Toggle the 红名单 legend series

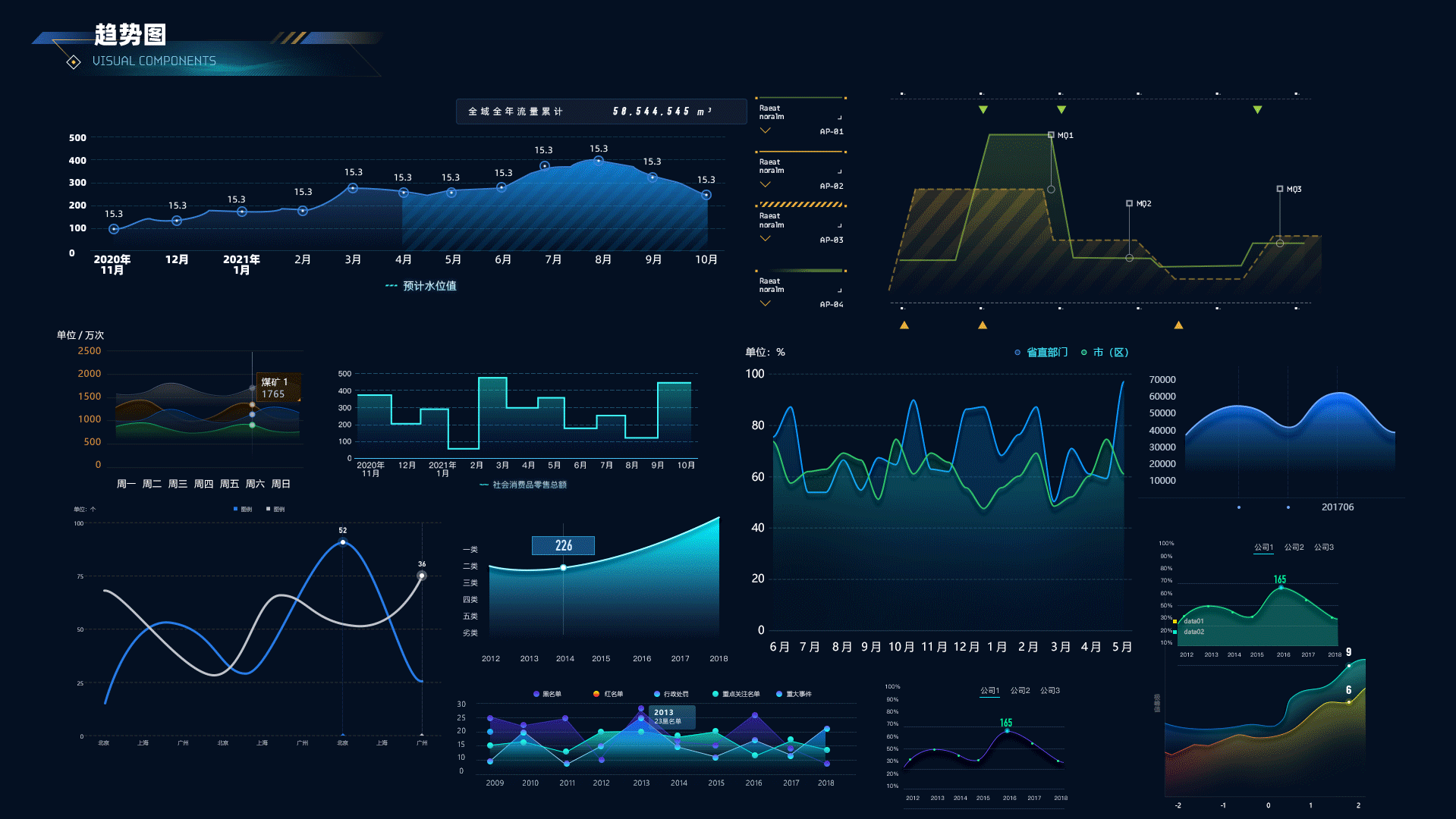(608, 694)
